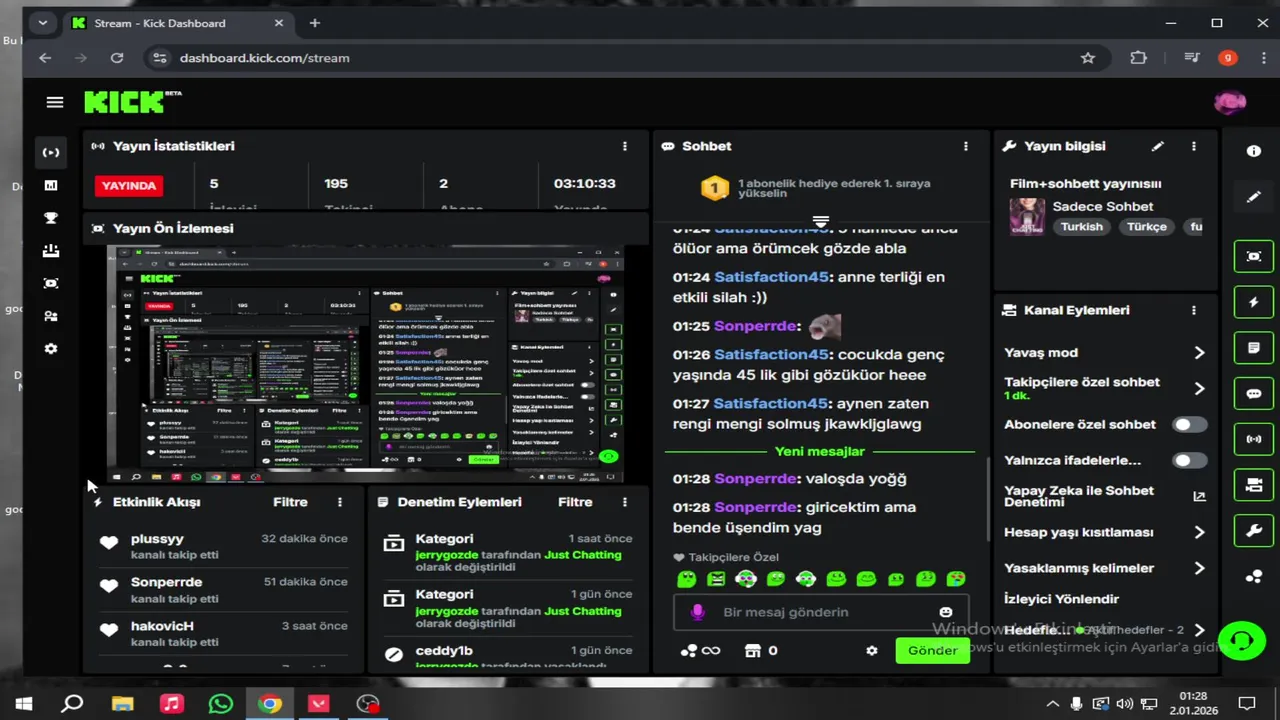Click the first green emote under Takipçilere Özel

tap(686, 579)
